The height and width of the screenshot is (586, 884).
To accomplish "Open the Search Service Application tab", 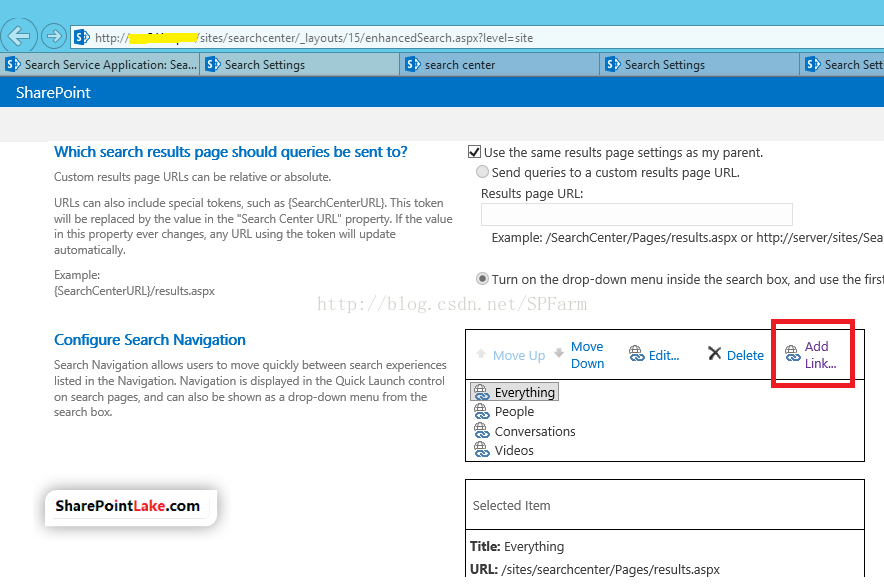I will coord(100,65).
